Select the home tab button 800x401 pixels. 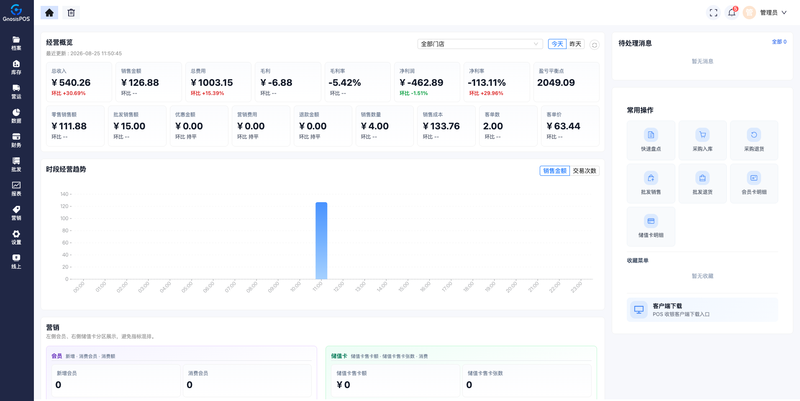click(49, 13)
